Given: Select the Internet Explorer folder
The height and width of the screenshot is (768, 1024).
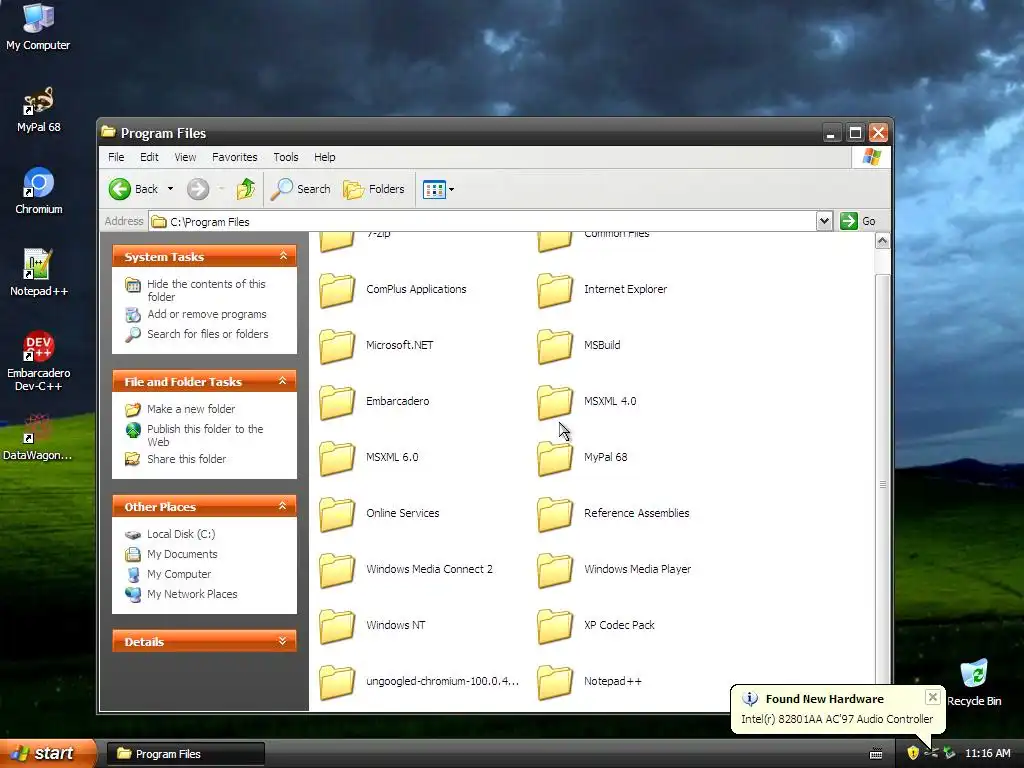Looking at the screenshot, I should (601, 290).
